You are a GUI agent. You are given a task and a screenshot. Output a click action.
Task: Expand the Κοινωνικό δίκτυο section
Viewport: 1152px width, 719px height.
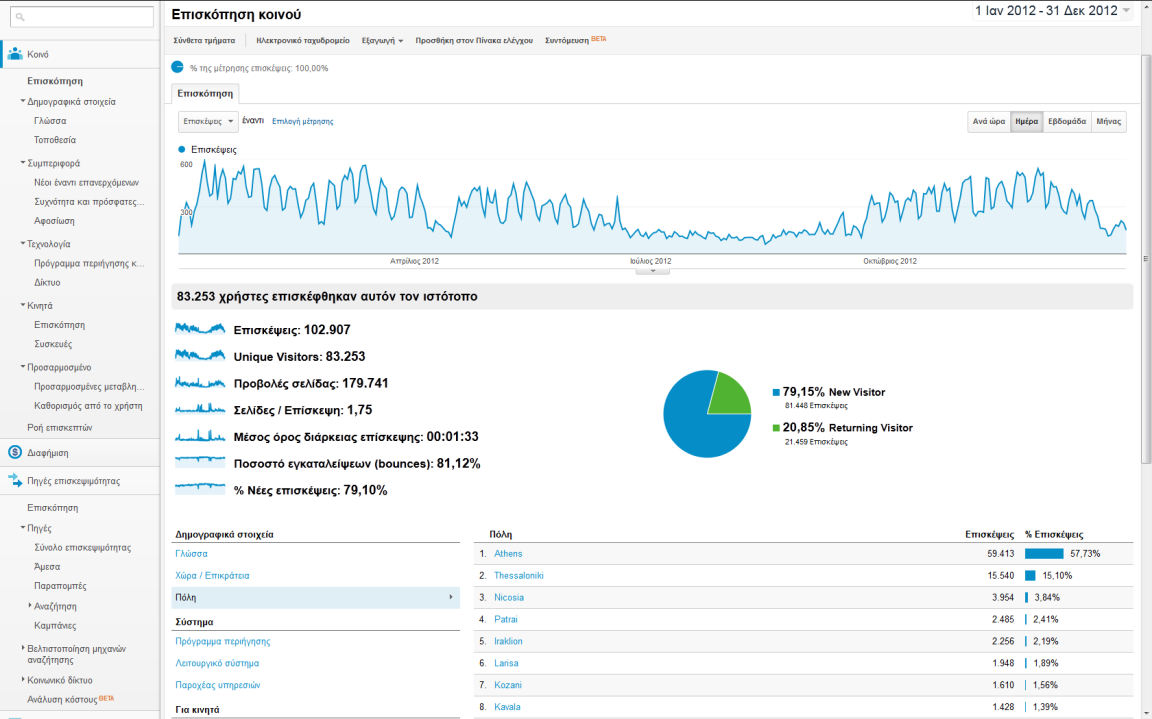[23, 680]
